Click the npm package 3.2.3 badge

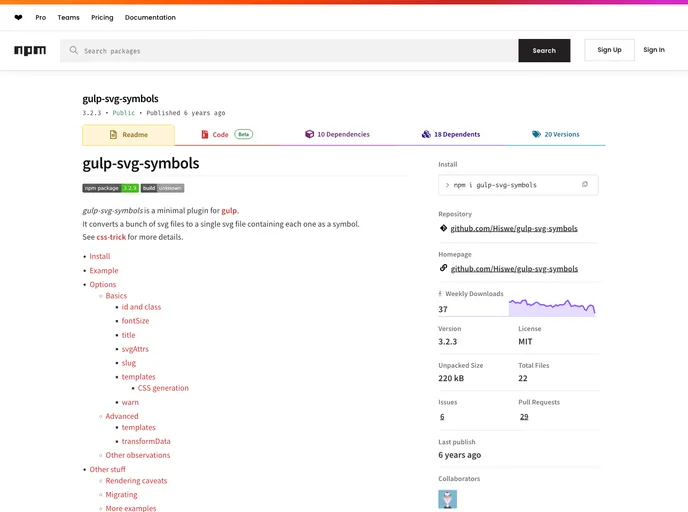(x=111, y=188)
